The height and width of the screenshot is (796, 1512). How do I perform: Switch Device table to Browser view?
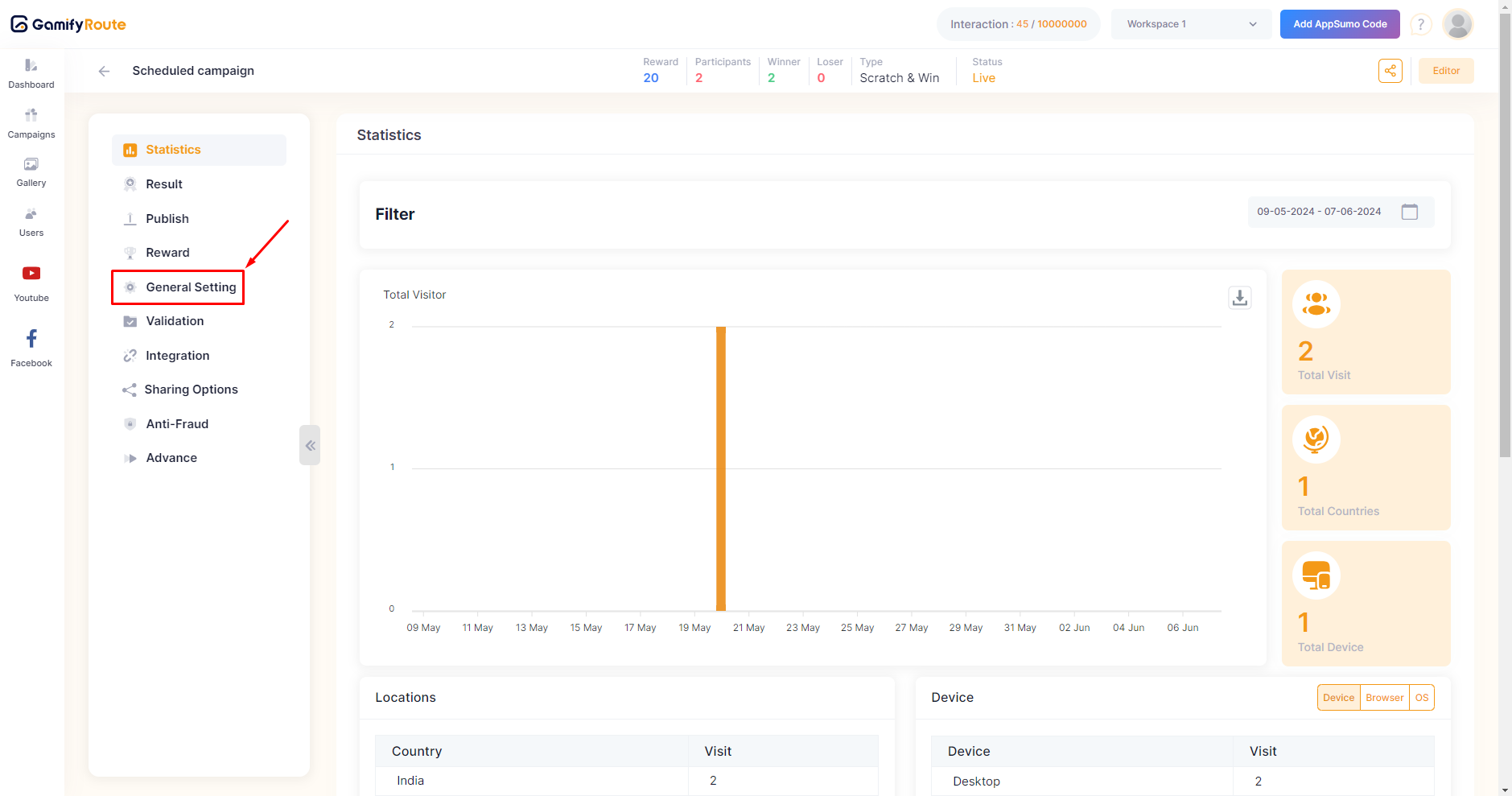[x=1384, y=698]
